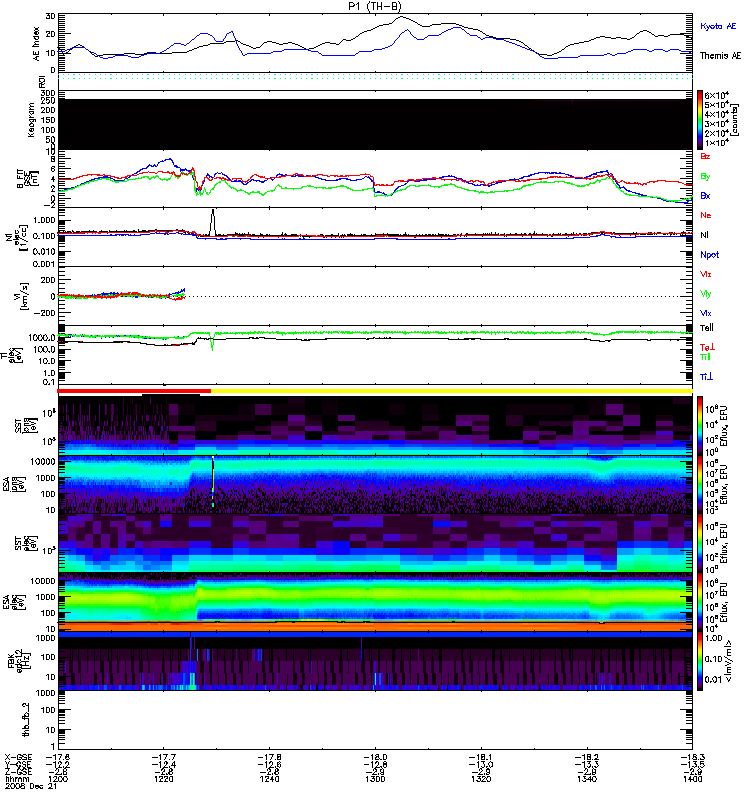Click the X-GSE value -17.7
Viewport: 750px width, 800px height.
pyautogui.click(x=163, y=757)
